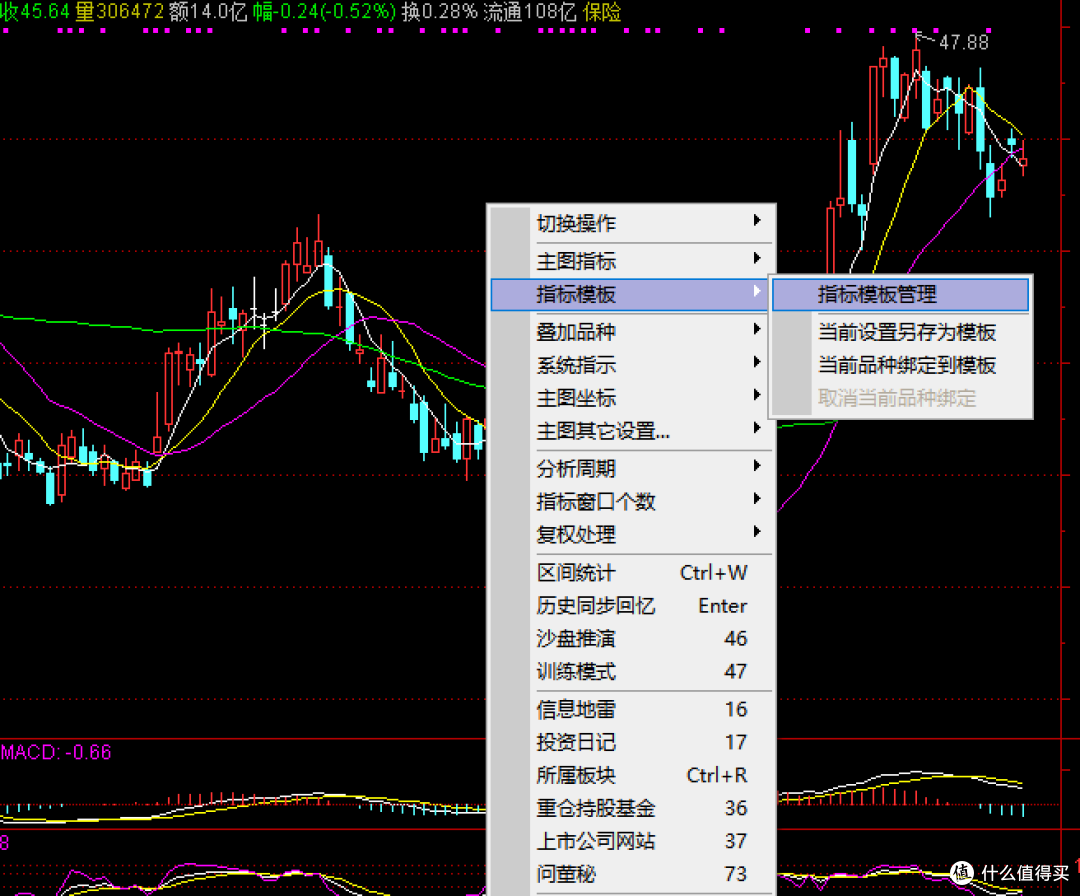Open the 复权处理 submenu
The image size is (1080, 896).
[632, 534]
